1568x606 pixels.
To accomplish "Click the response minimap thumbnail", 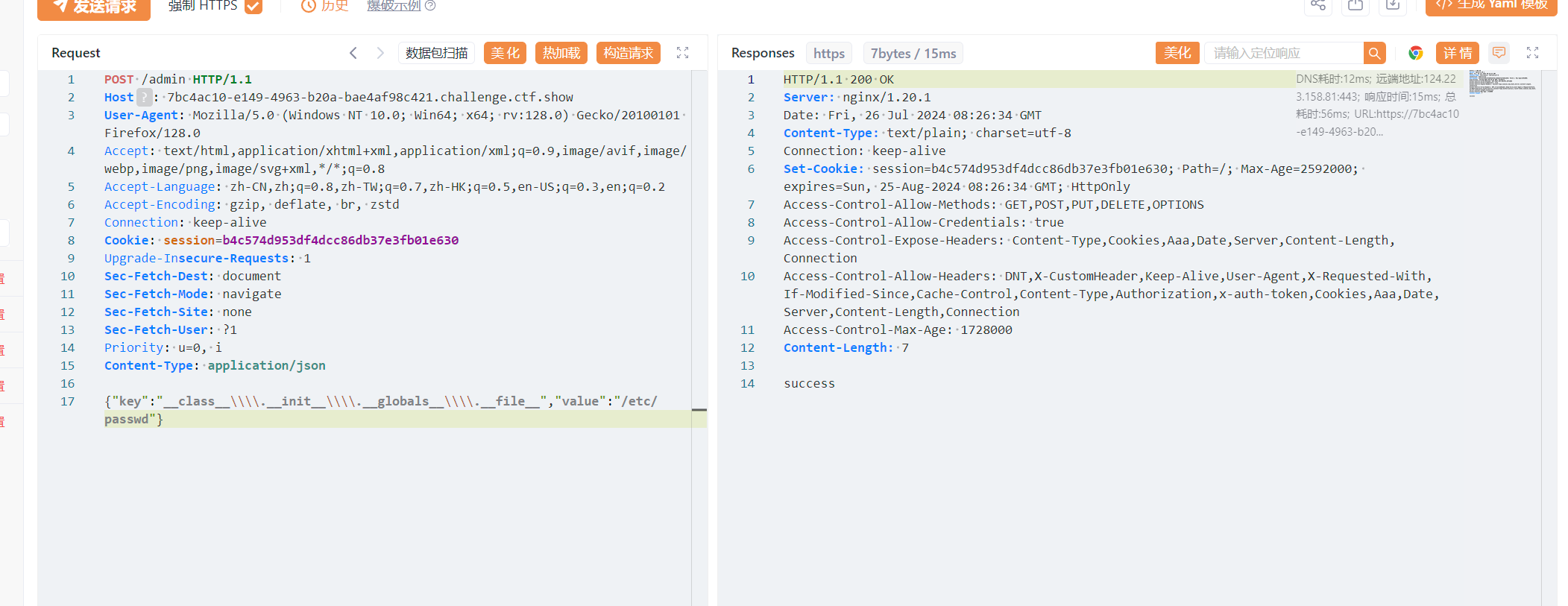I will click(x=1502, y=83).
